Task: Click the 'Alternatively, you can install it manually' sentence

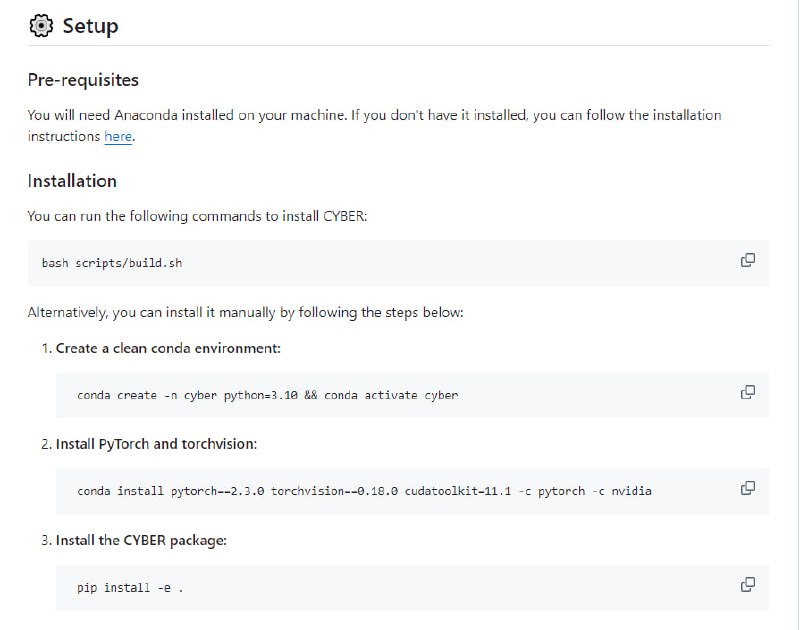Action: (x=245, y=313)
